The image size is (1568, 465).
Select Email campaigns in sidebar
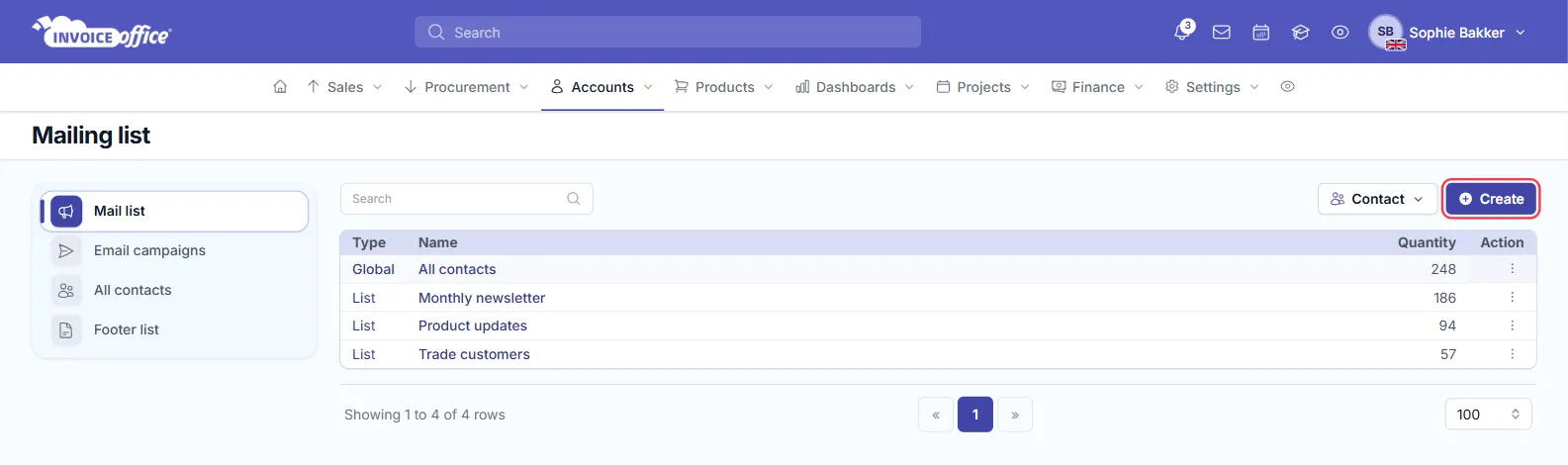point(174,251)
